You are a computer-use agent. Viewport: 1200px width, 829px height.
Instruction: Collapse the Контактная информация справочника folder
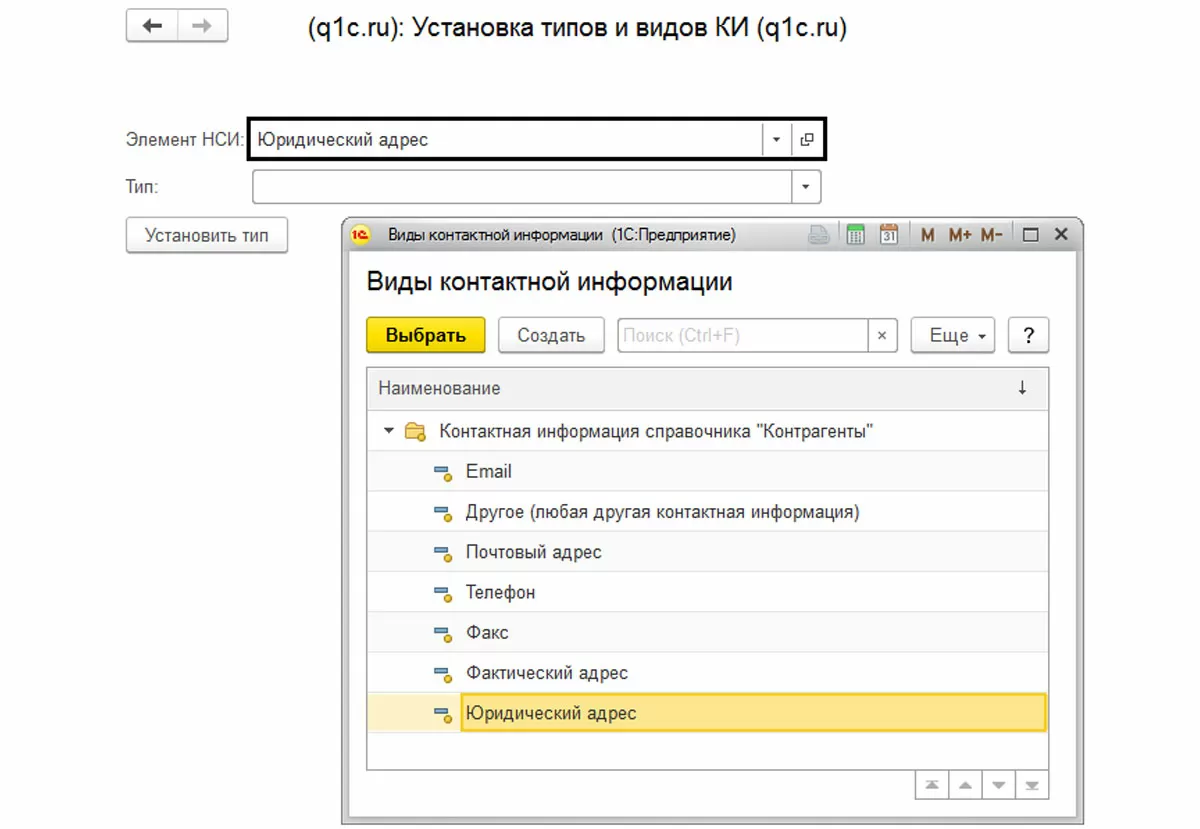tap(388, 432)
